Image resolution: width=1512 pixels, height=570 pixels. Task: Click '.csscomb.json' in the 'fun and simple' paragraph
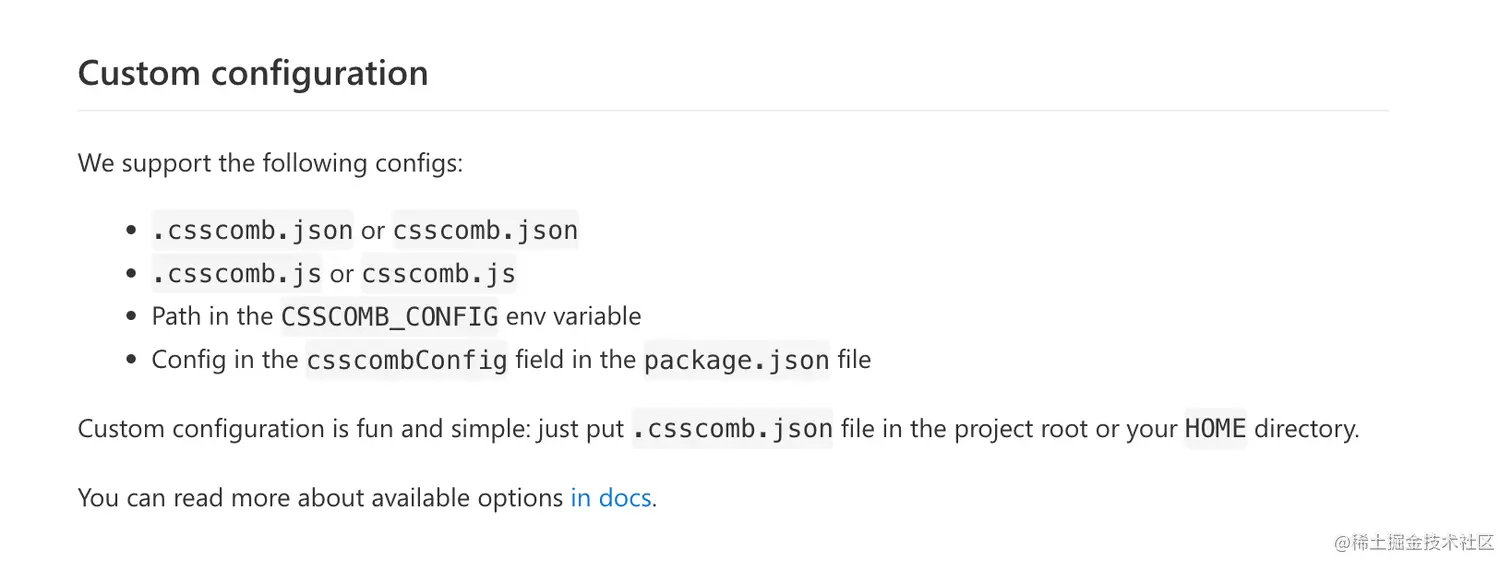coord(732,429)
